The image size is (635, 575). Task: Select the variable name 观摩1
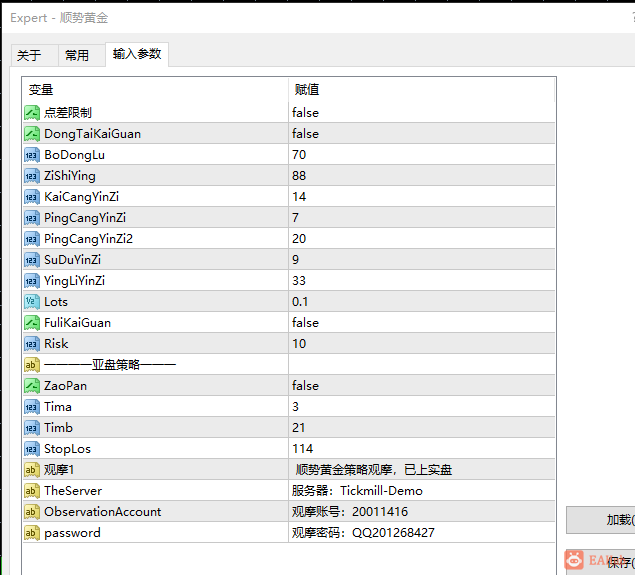coord(59,470)
